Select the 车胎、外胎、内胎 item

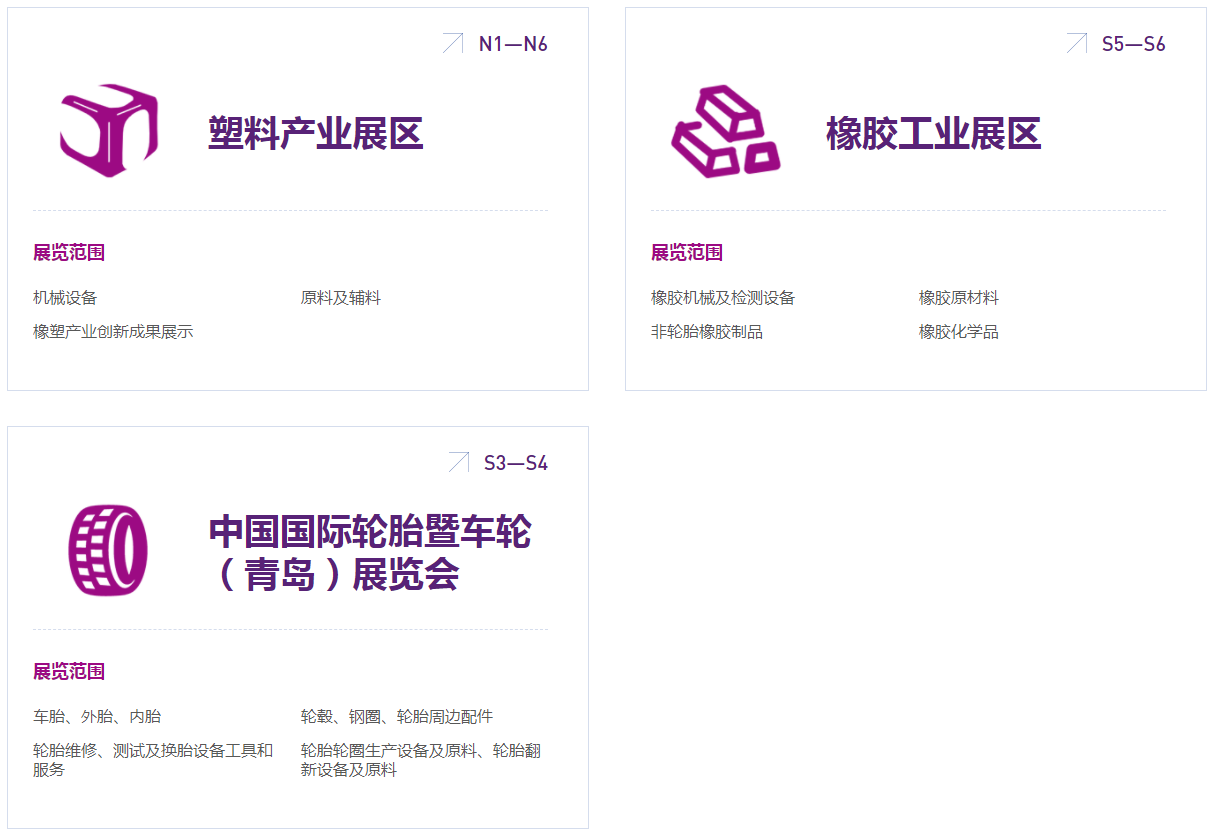[x=97, y=717]
